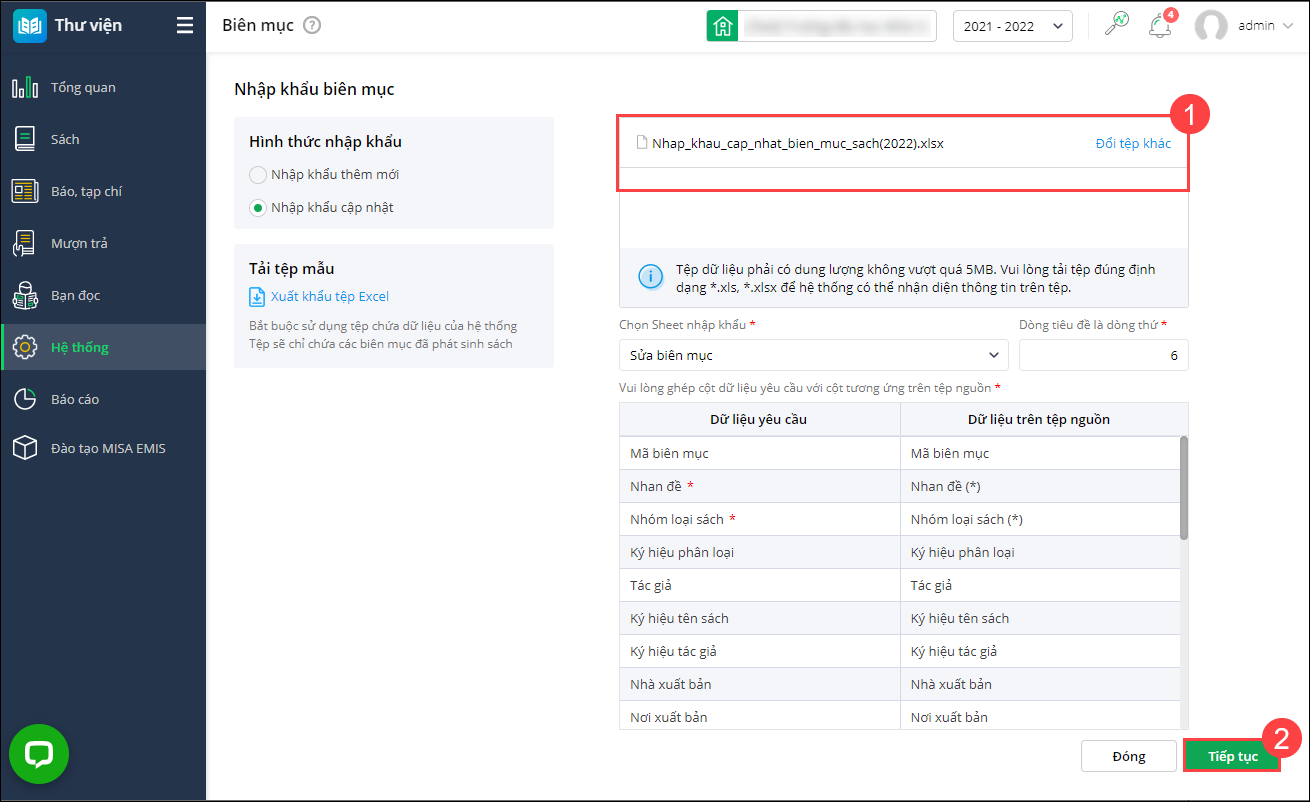Click the Đóng button
This screenshot has width=1310, height=802.
coord(1129,756)
